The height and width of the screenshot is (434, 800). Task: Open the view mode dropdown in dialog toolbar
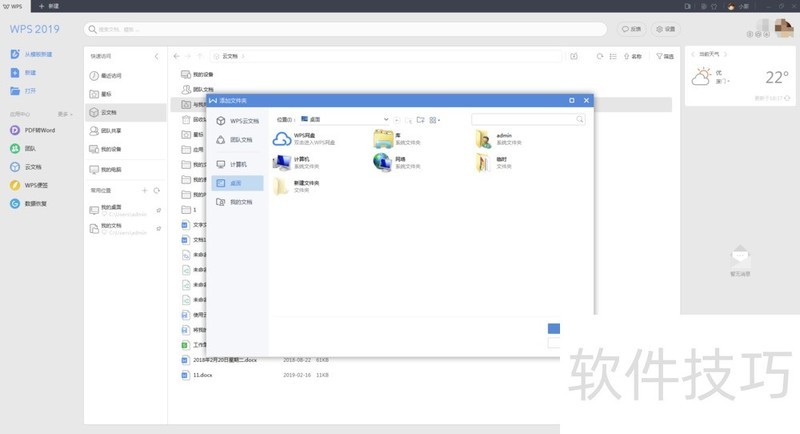[435, 120]
